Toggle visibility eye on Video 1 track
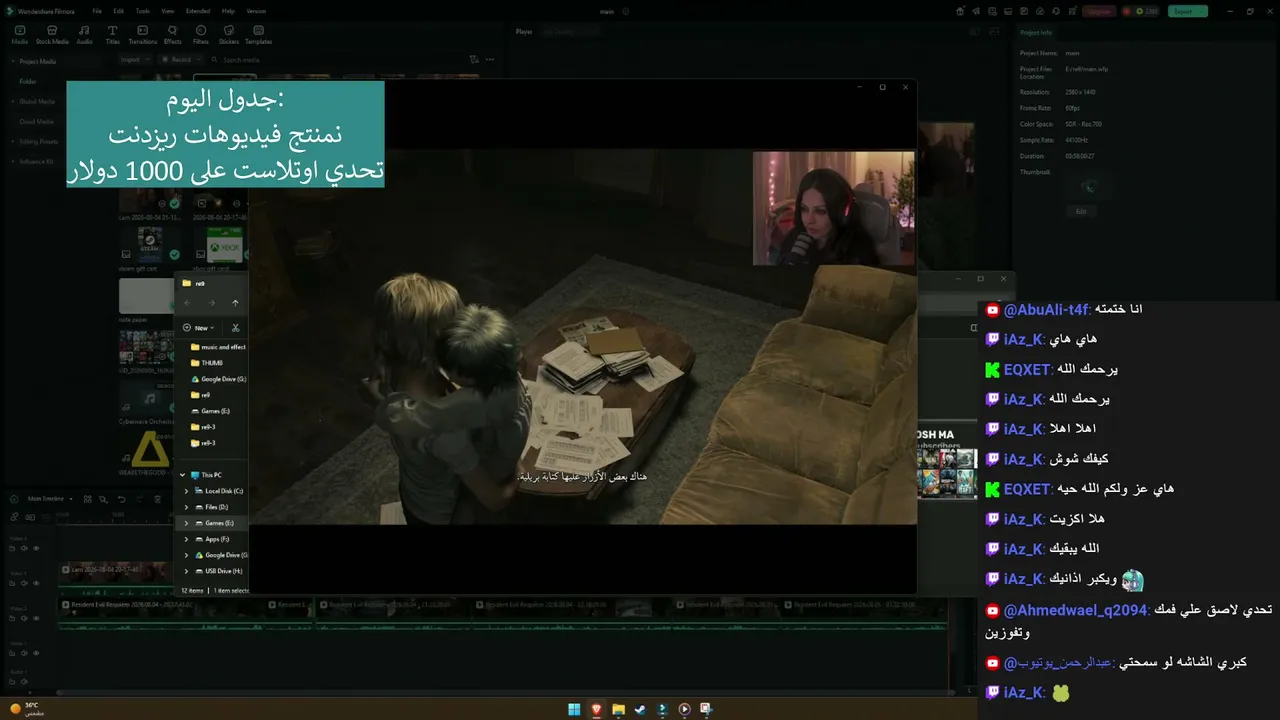 36,655
